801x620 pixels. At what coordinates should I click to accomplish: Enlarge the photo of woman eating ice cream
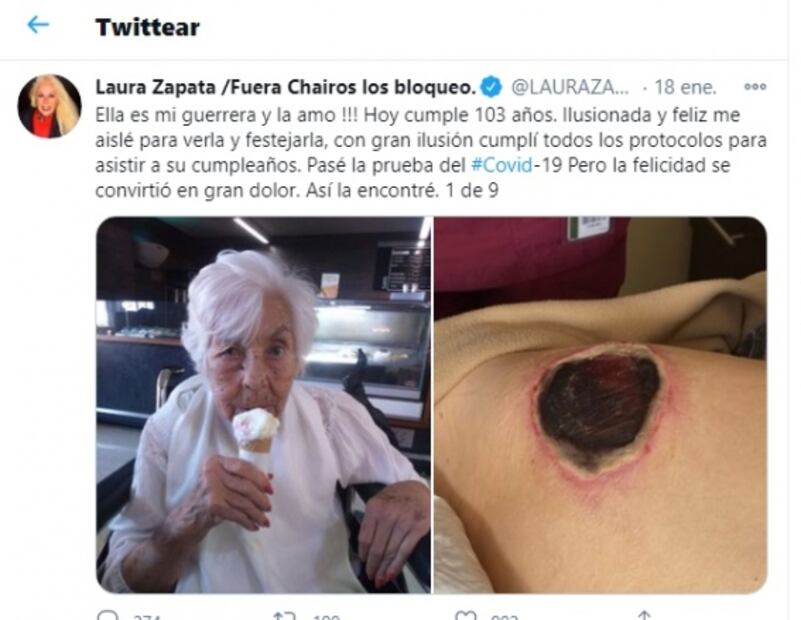[x=264, y=405]
